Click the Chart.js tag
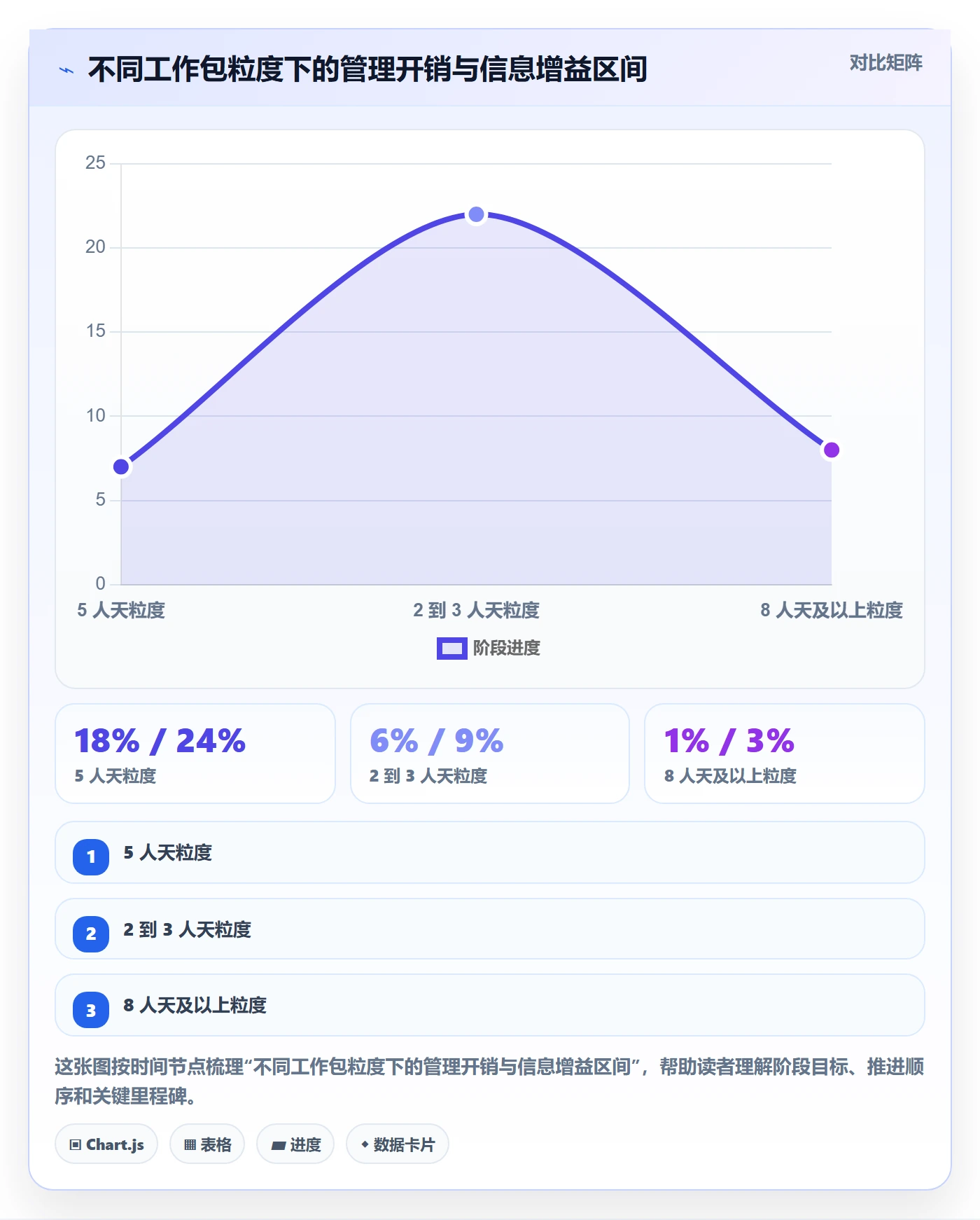The height and width of the screenshot is (1220, 980). pos(106,1144)
